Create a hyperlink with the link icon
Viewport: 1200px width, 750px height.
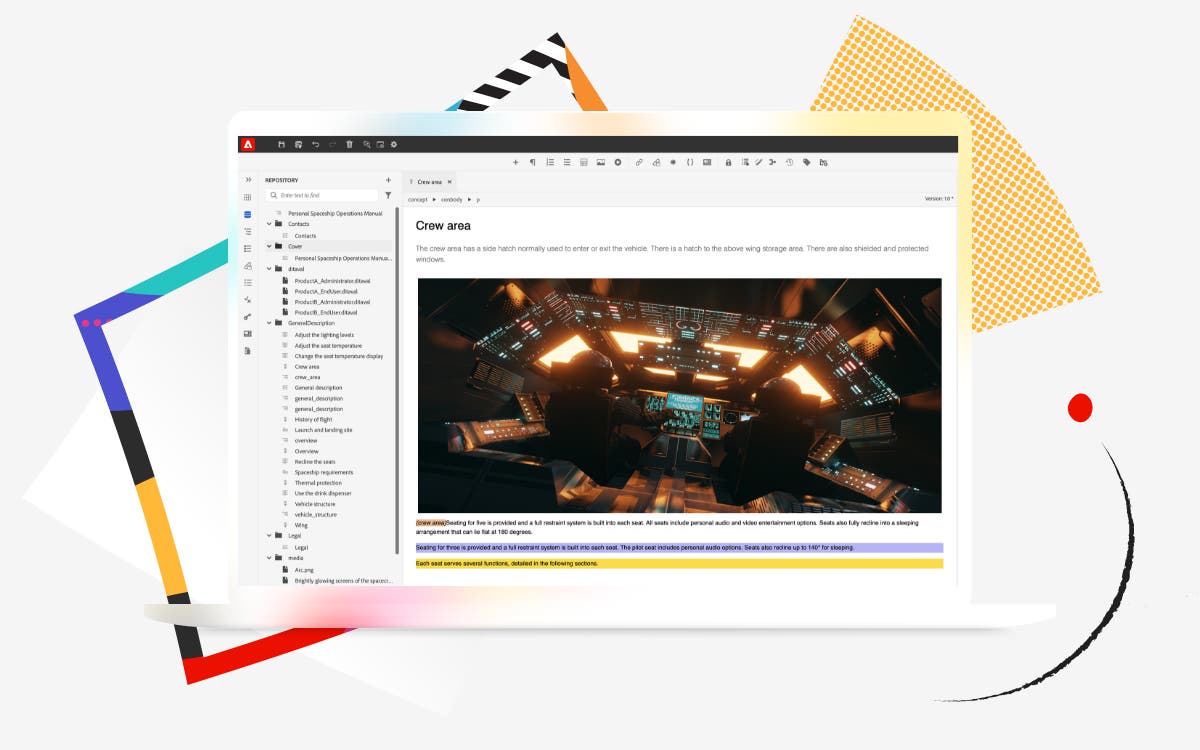click(x=638, y=161)
